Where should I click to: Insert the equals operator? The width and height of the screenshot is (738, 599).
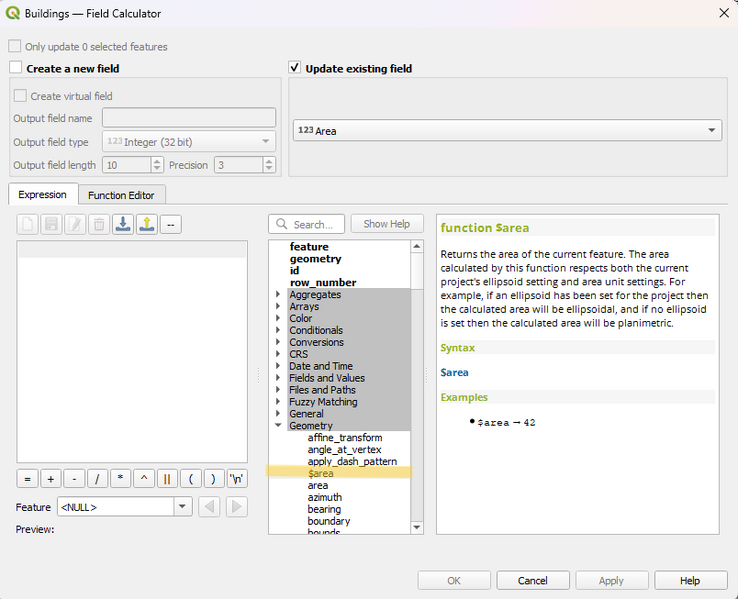coord(27,479)
